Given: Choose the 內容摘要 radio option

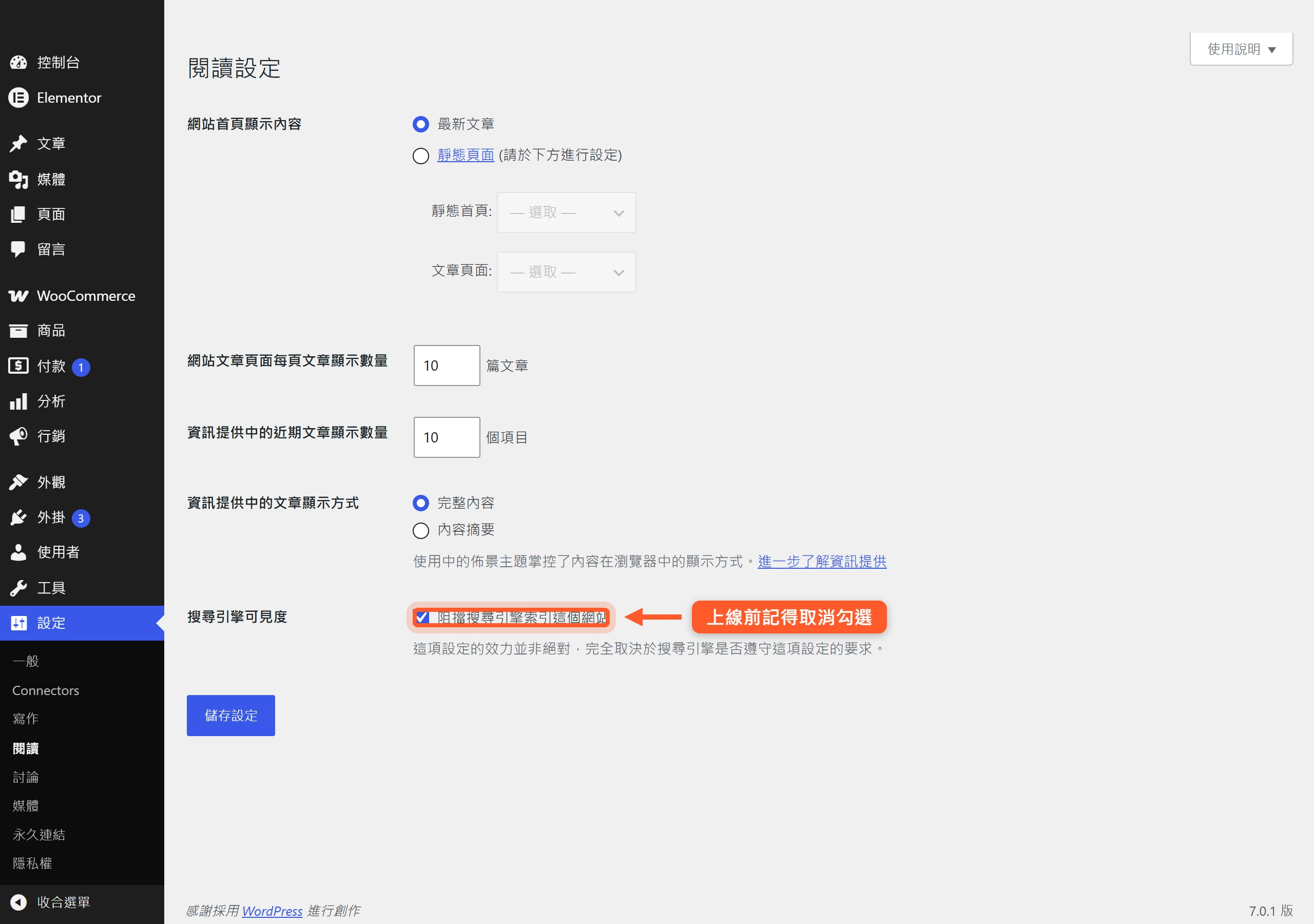Looking at the screenshot, I should click(x=421, y=531).
